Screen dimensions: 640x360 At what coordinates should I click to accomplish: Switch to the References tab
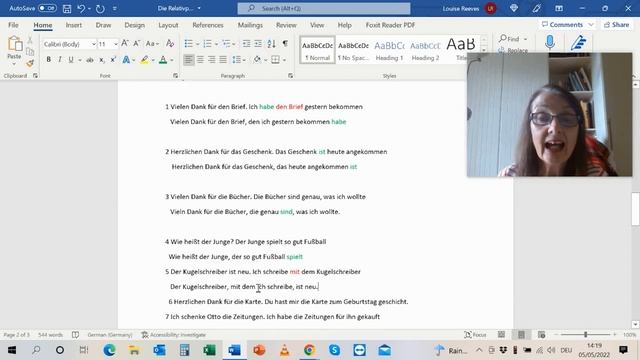pyautogui.click(x=208, y=25)
